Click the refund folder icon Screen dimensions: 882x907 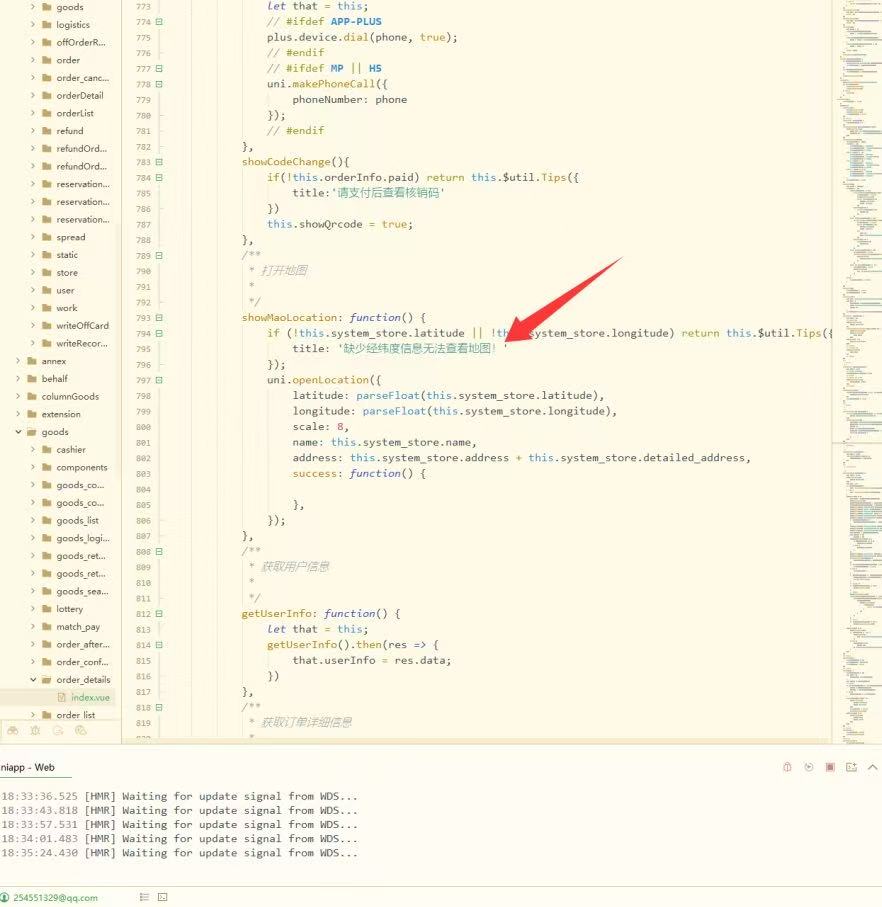click(47, 131)
